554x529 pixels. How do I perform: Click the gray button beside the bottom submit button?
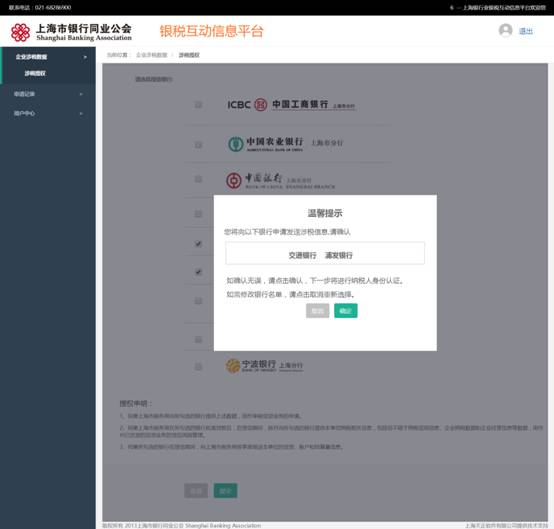pyautogui.click(x=196, y=490)
